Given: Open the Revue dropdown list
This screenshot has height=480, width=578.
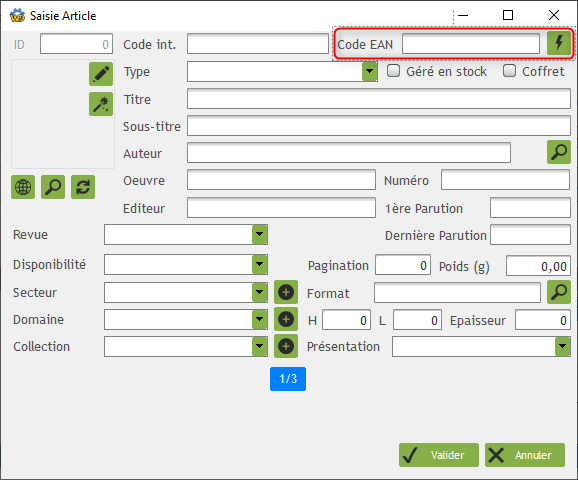Looking at the screenshot, I should (x=260, y=234).
